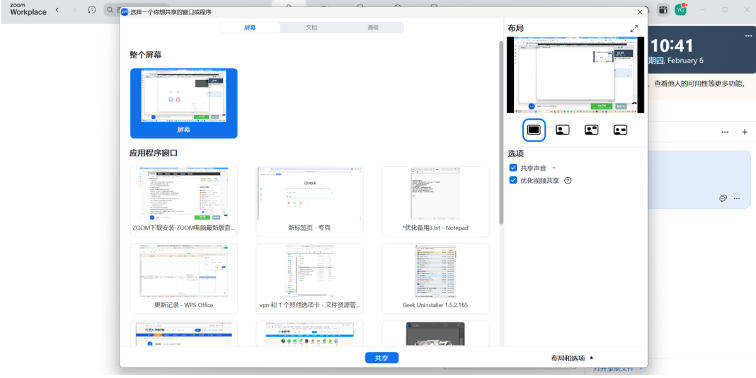The height and width of the screenshot is (378, 756).
Task: Click the 应用程序窗口 section heading
Action: [153, 153]
